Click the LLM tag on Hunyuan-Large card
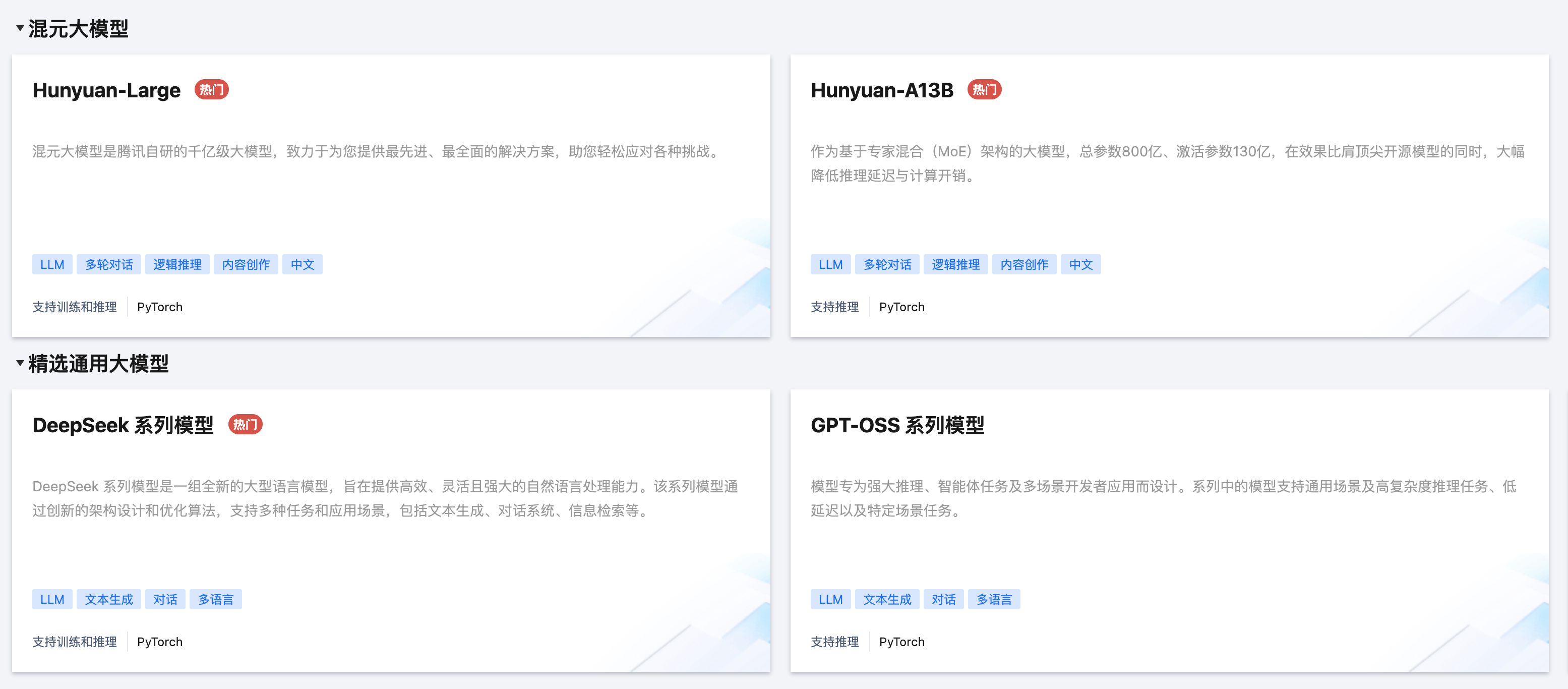Screen dimensions: 1568x689 coord(52,264)
